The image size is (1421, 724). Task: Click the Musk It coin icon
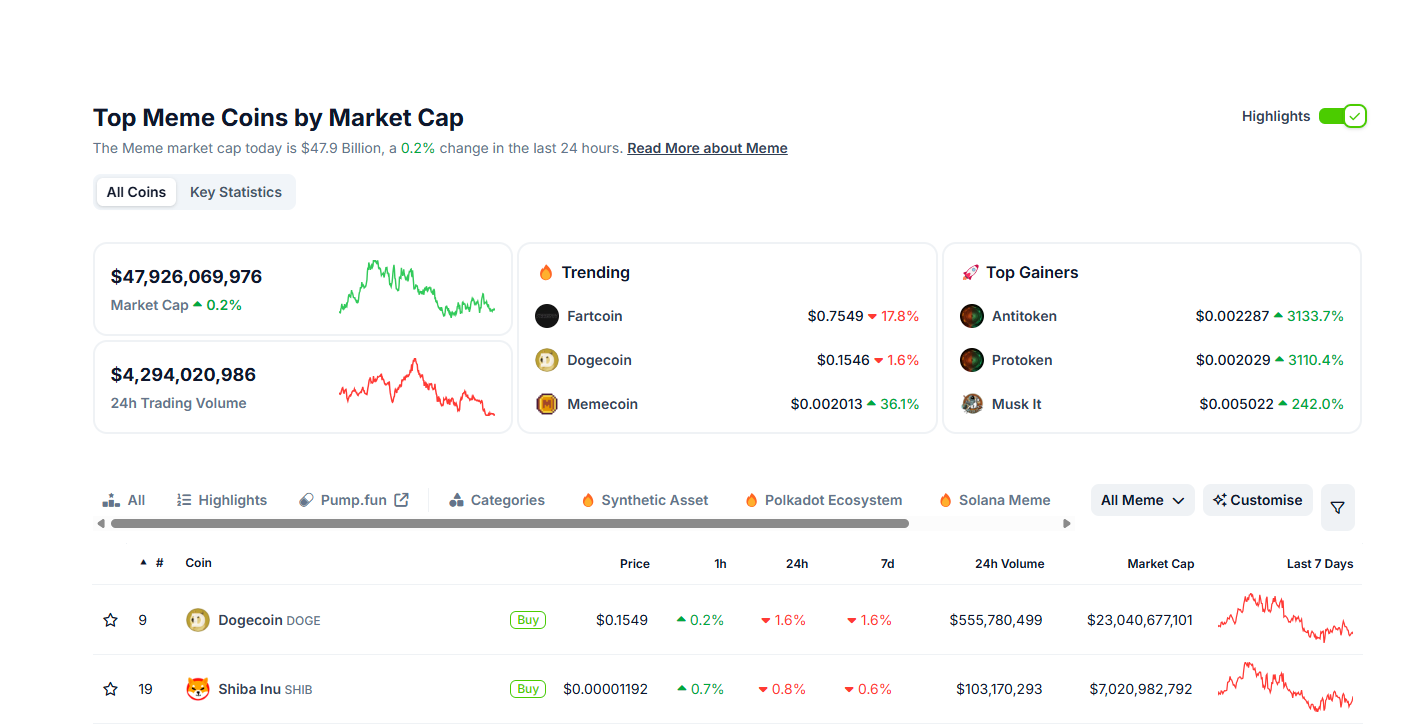coord(971,404)
